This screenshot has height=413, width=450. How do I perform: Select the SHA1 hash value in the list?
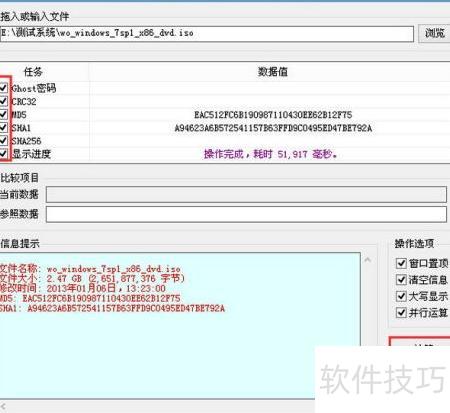(x=273, y=128)
